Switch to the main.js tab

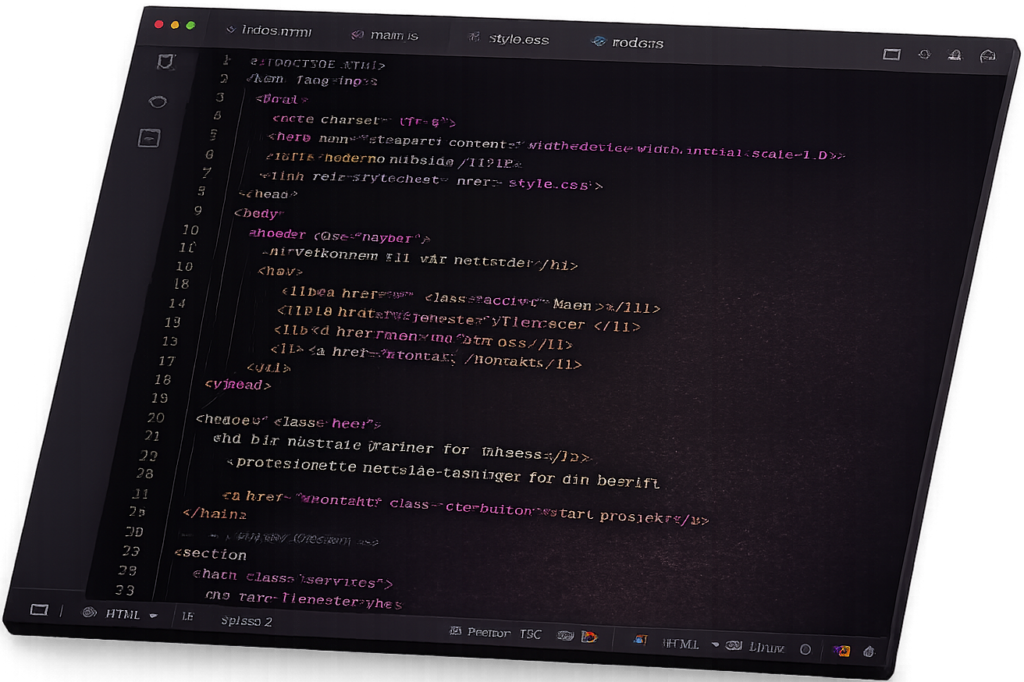[x=394, y=35]
